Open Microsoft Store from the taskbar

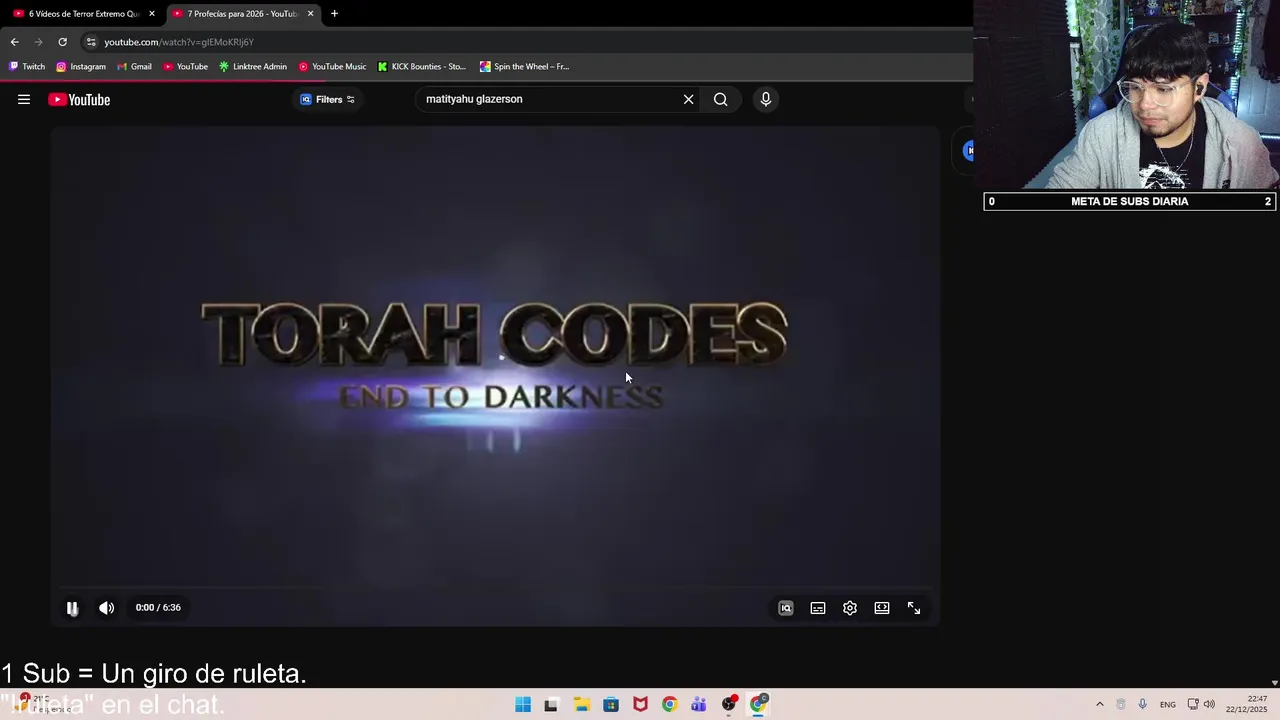pos(611,704)
